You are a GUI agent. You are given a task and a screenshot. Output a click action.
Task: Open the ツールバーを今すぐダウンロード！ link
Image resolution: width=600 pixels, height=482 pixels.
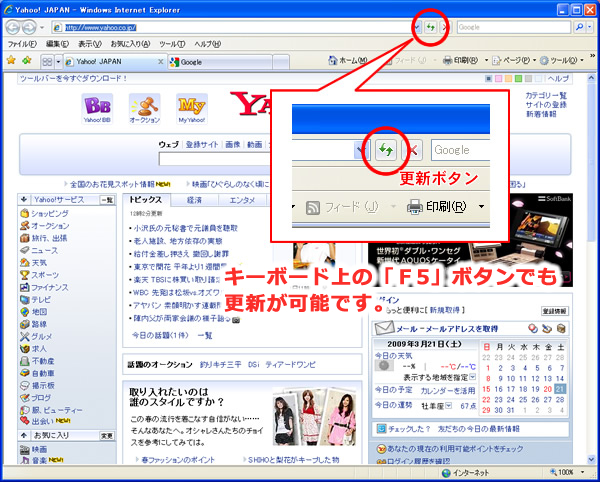[x=73, y=78]
